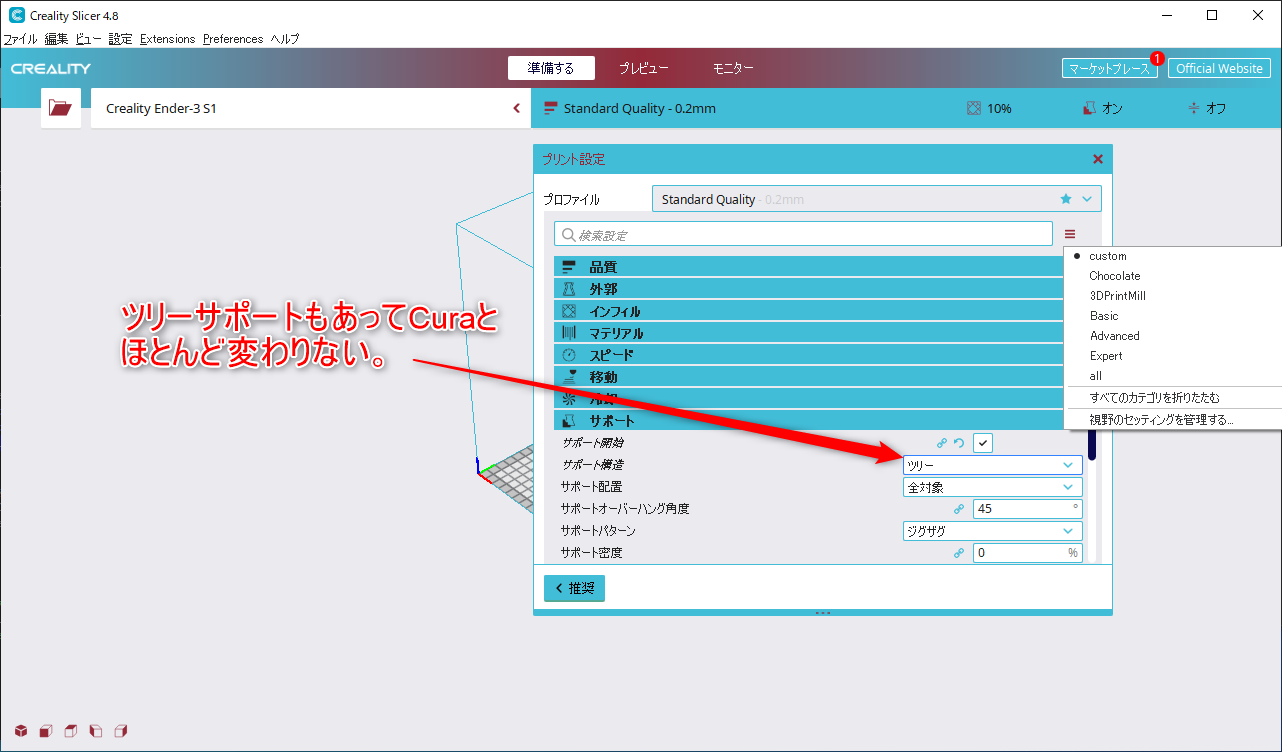Switch to the 準備する tab
This screenshot has width=1282, height=752.
click(x=551, y=68)
